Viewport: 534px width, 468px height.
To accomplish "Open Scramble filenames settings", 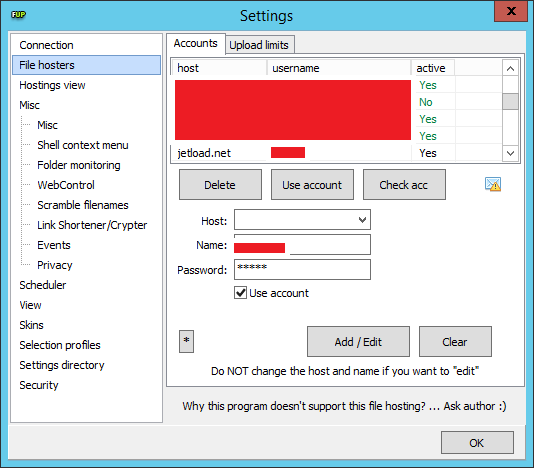I will [83, 205].
